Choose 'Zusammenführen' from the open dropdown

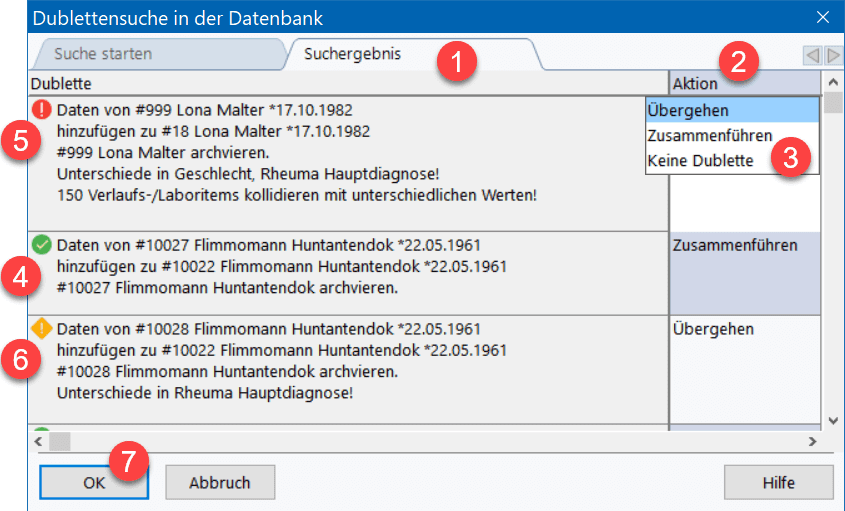pos(709,135)
